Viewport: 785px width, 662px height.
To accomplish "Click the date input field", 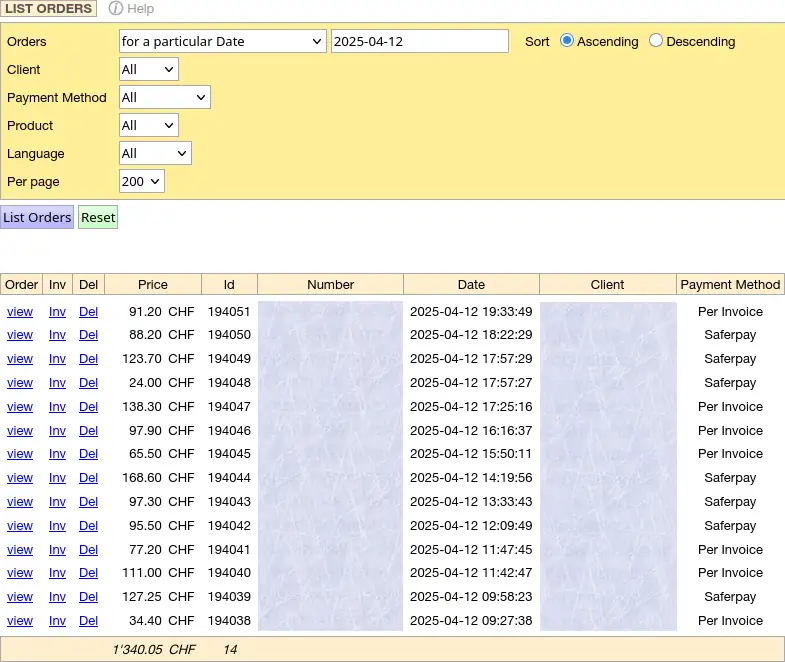I will click(x=419, y=41).
